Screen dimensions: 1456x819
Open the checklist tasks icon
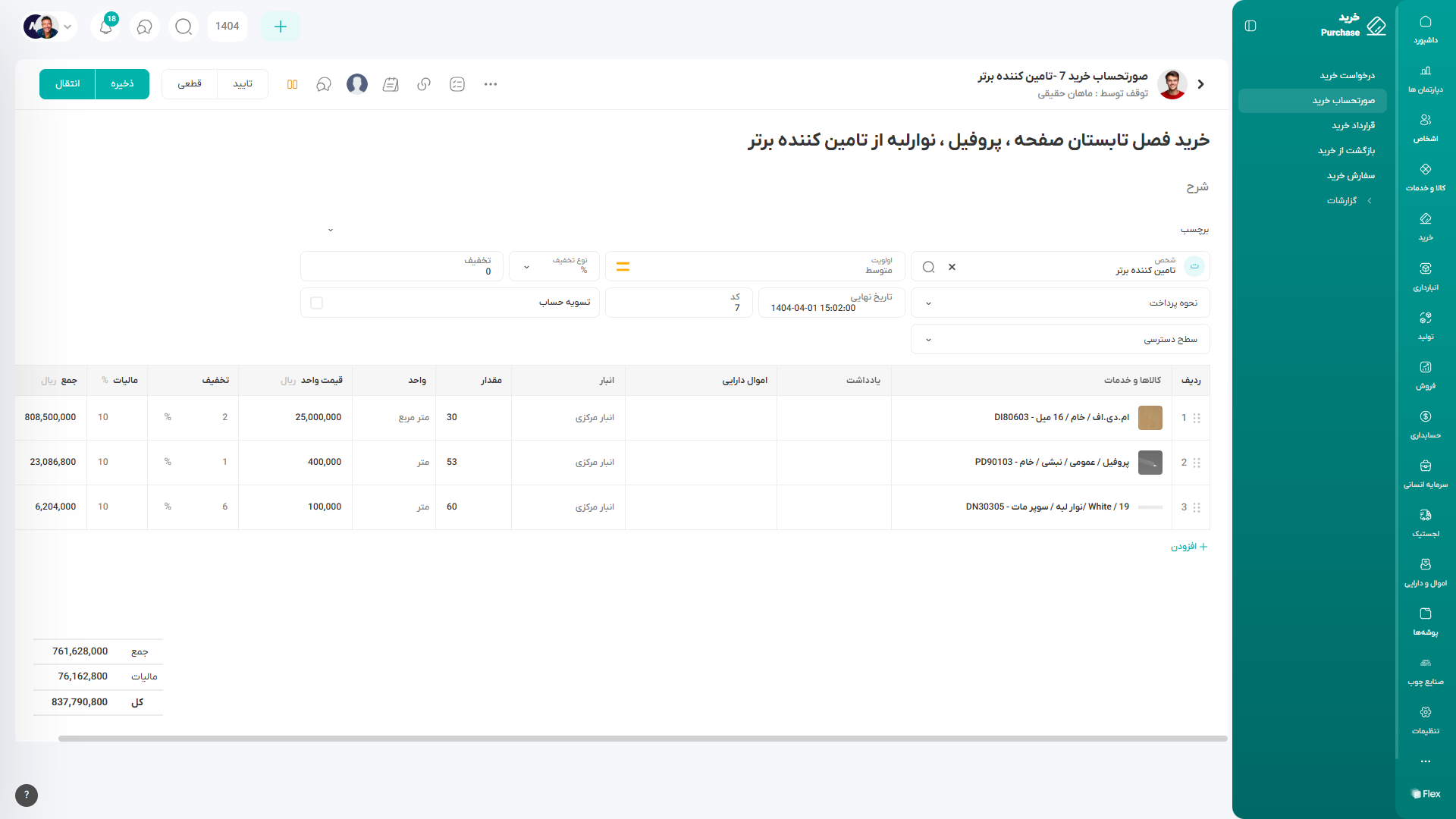(457, 84)
